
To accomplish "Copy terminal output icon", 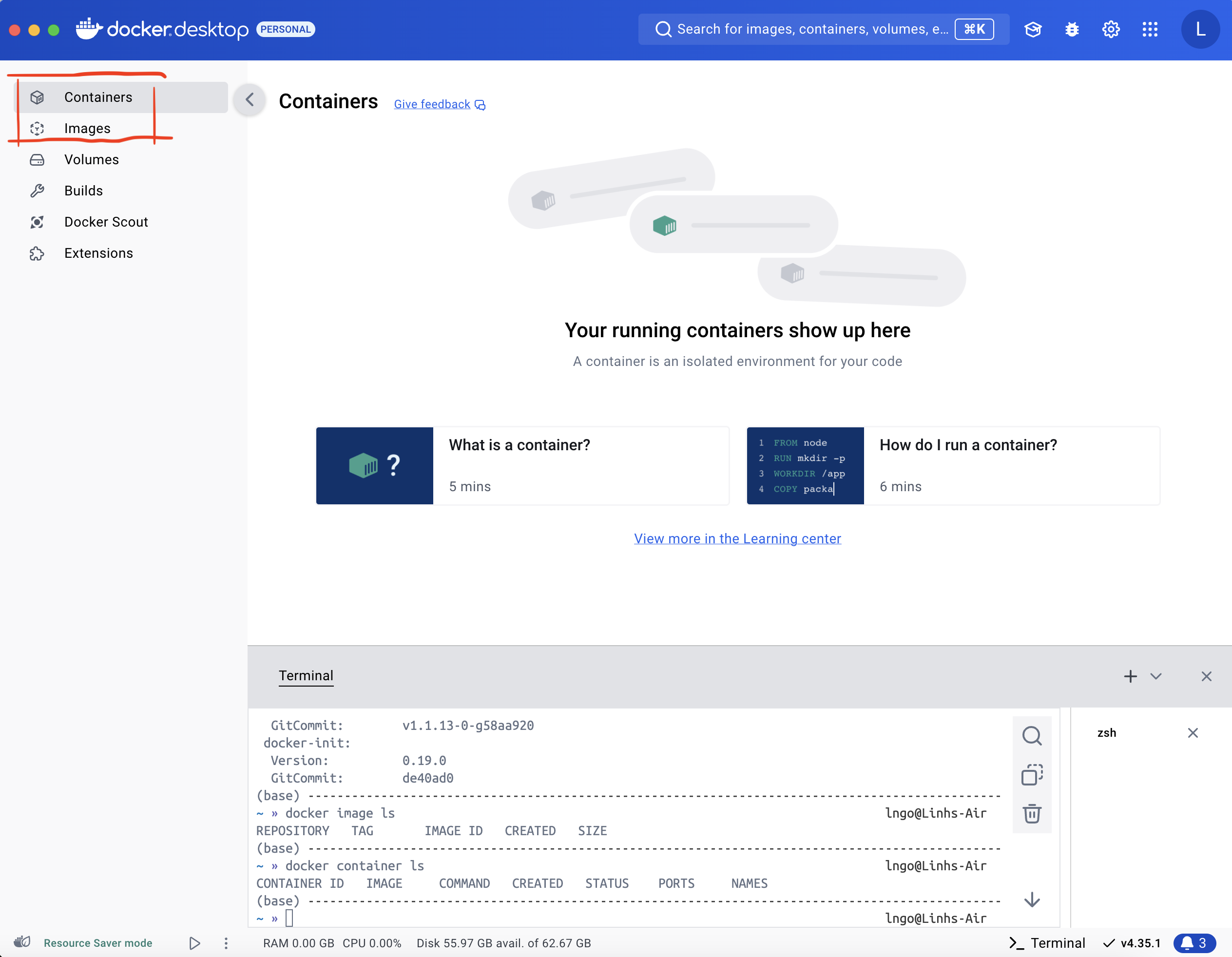I will [1032, 775].
